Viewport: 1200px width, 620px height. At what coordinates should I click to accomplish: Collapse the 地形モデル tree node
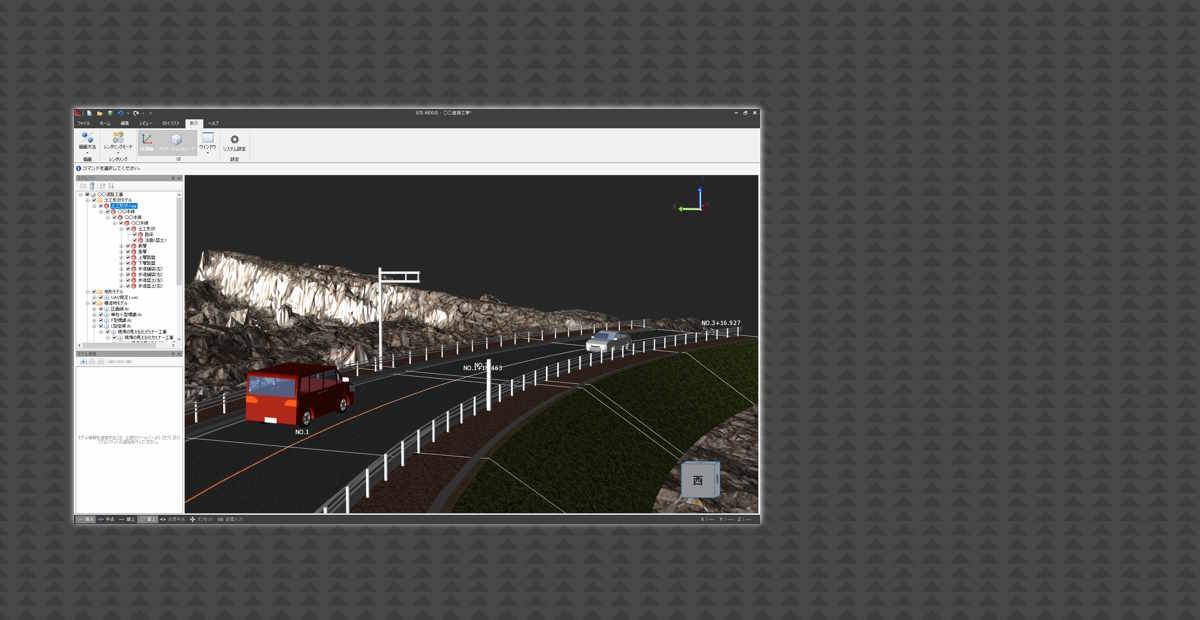[x=87, y=292]
